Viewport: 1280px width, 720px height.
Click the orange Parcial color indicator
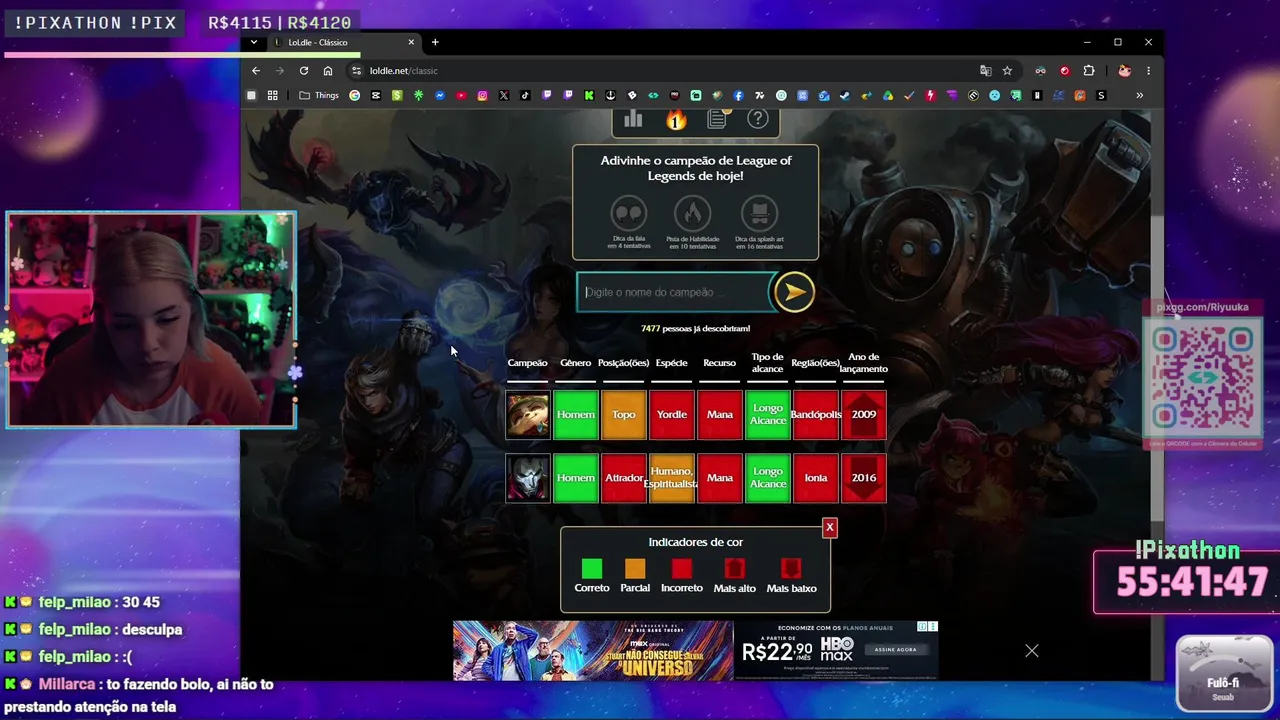point(635,569)
